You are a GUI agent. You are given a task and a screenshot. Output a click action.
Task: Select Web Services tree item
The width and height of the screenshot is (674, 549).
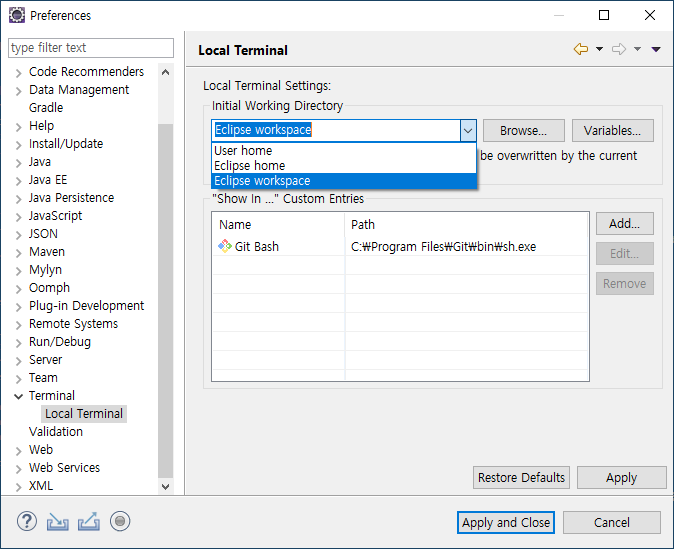click(64, 467)
